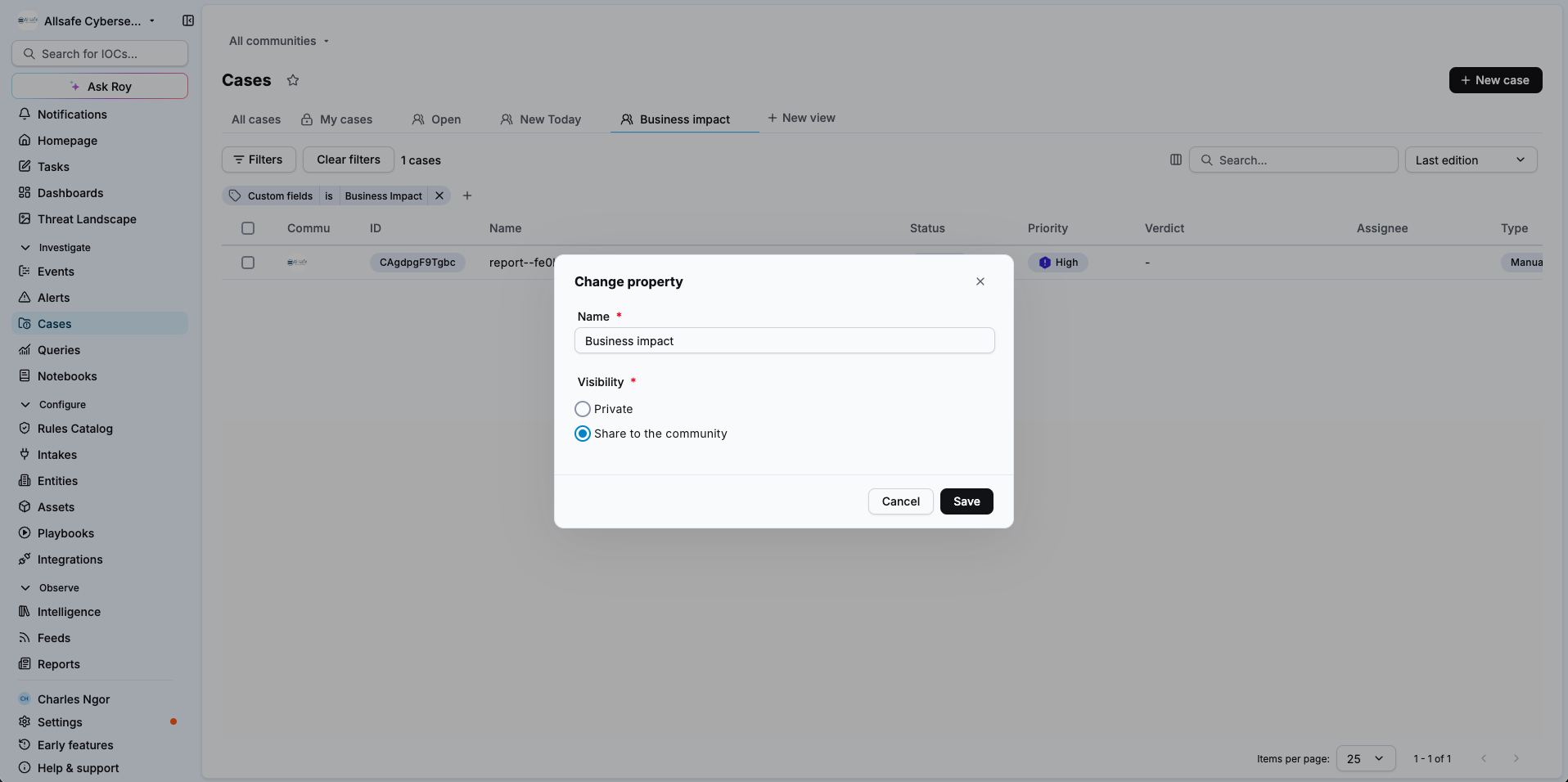Collapse the Configure section
Image resolution: width=1568 pixels, height=782 pixels.
coord(52,404)
